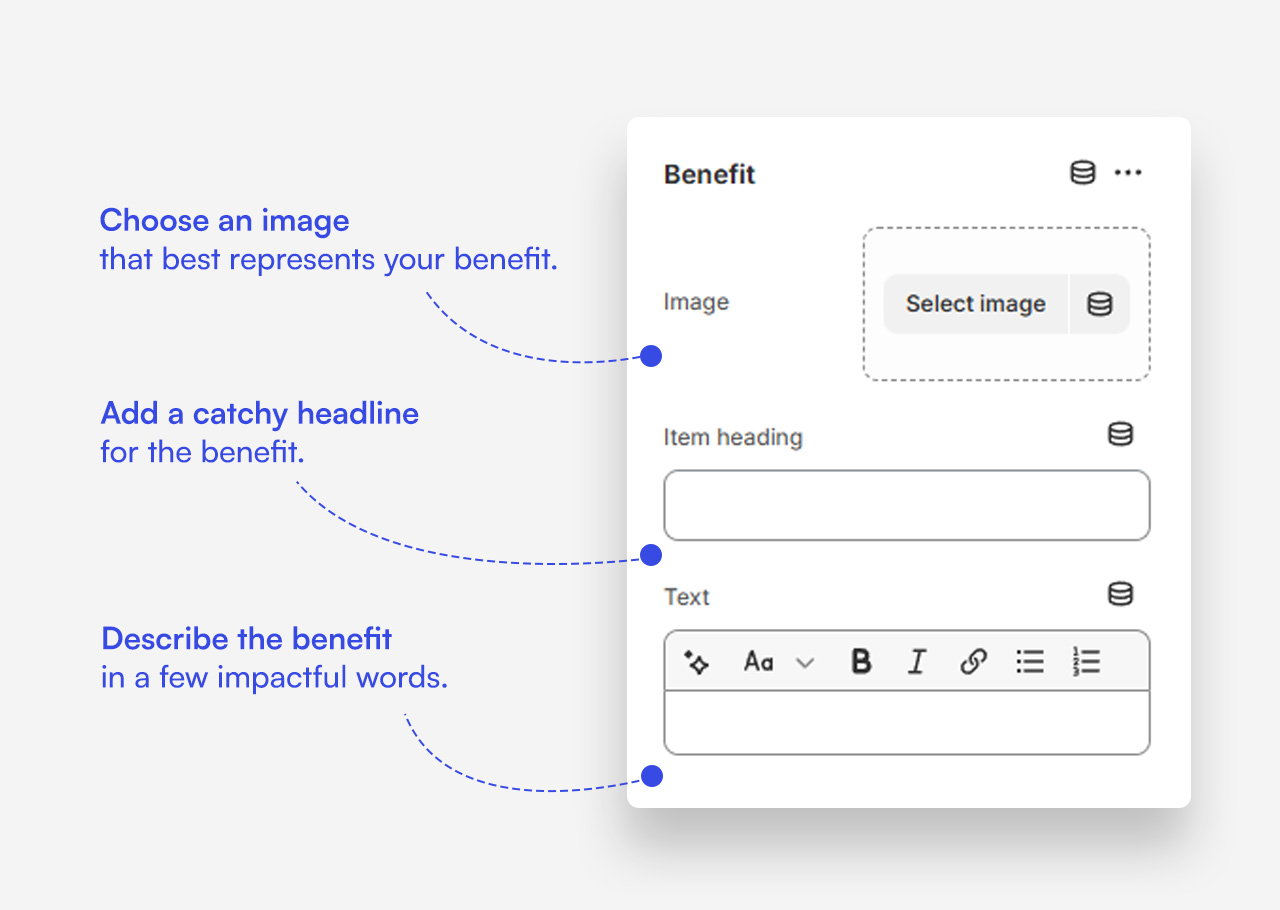
Task: Click the Select image button
Action: point(975,304)
